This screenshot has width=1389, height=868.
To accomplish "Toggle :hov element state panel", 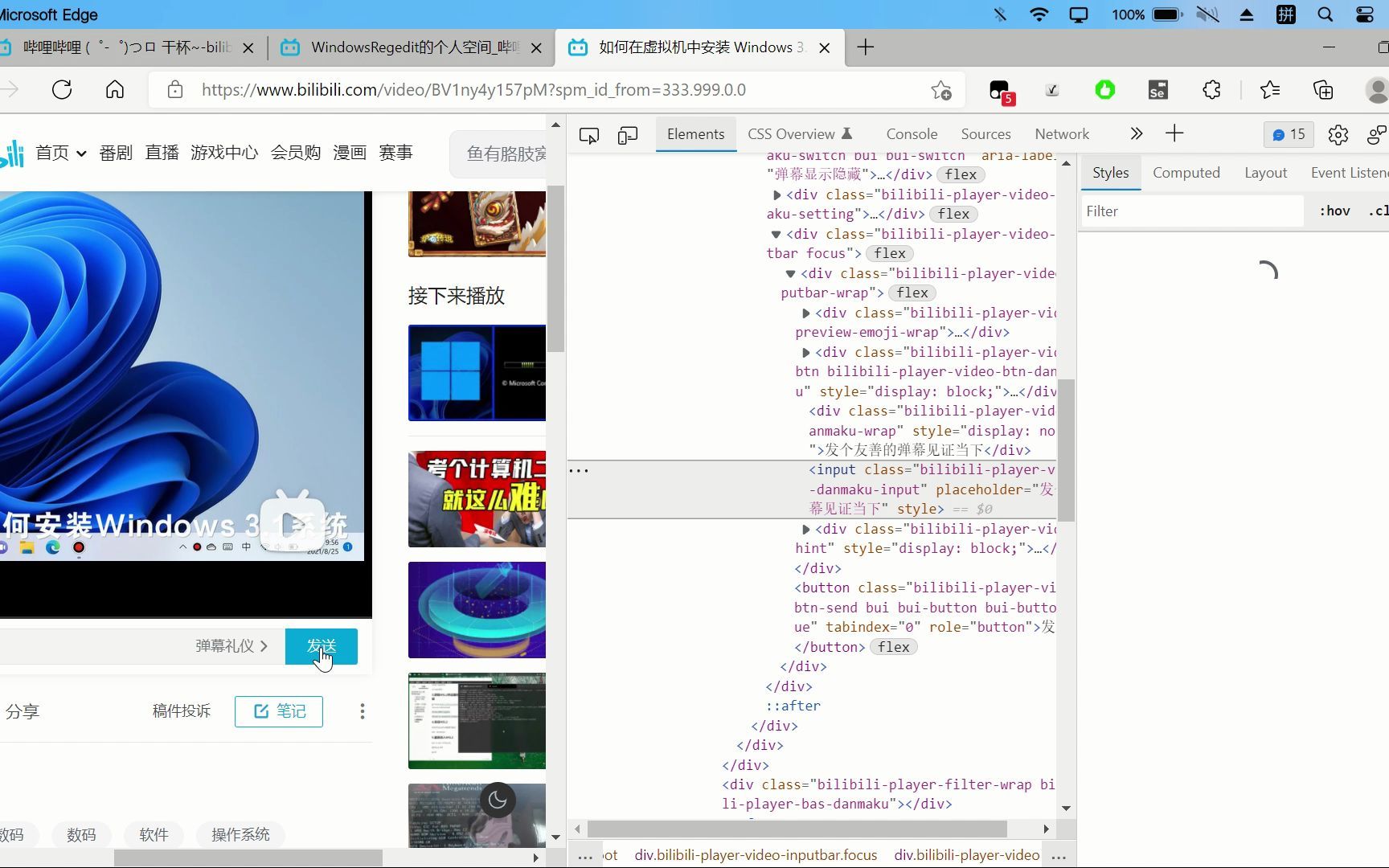I will click(1334, 211).
